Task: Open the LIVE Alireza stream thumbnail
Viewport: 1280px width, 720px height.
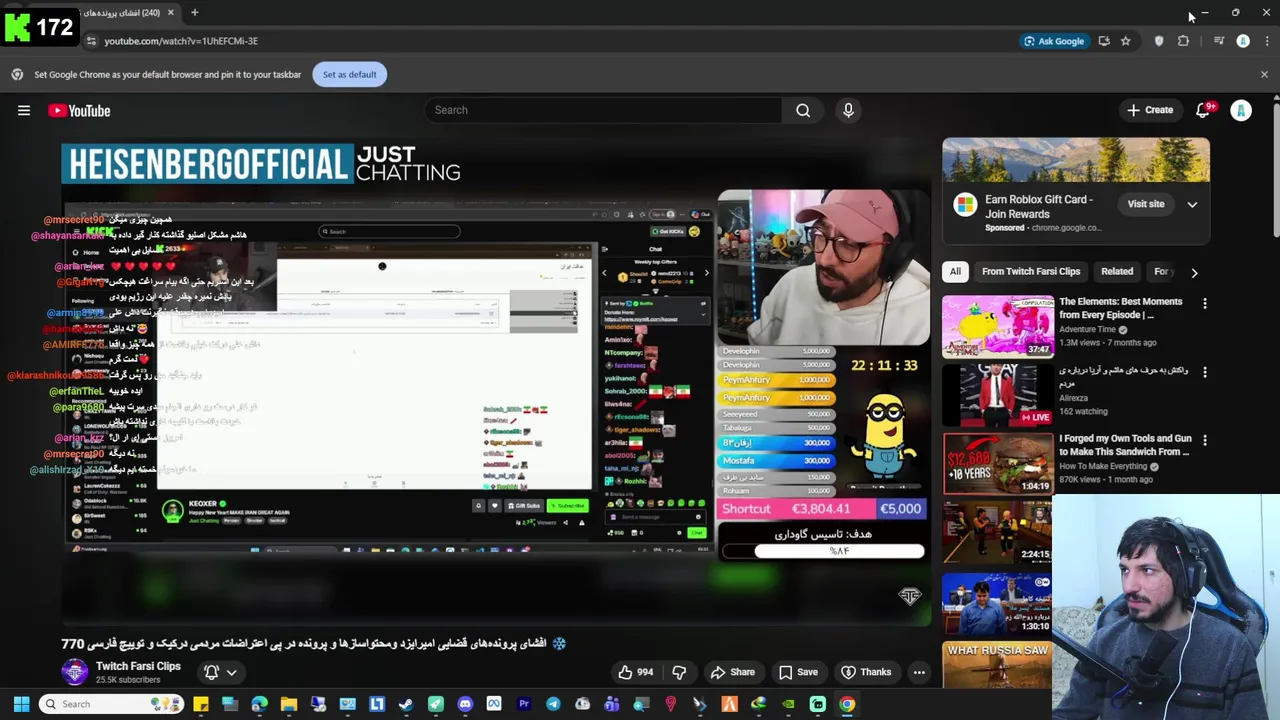Action: [998, 394]
